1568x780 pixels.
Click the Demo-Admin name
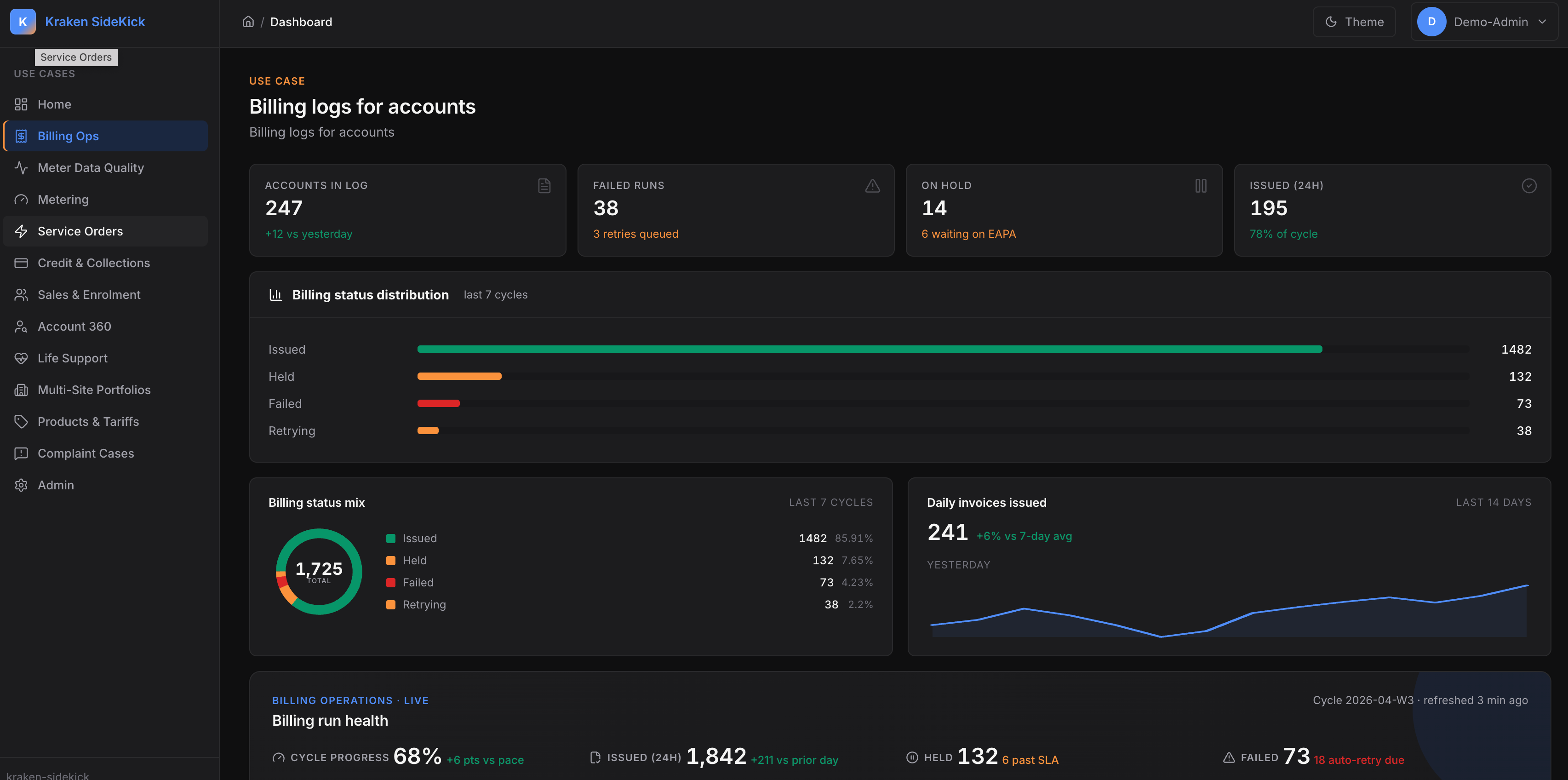click(x=1491, y=22)
